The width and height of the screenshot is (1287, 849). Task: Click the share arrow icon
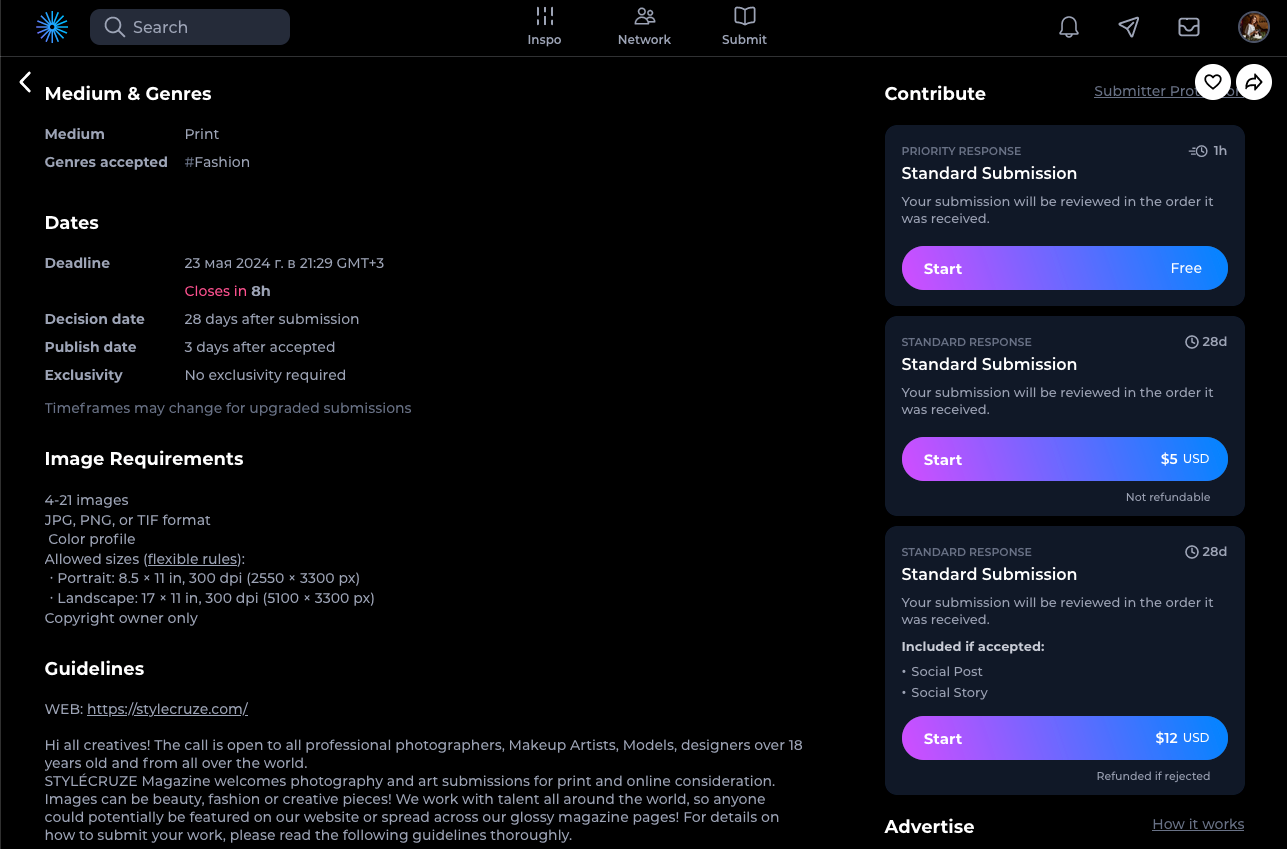coord(1254,82)
